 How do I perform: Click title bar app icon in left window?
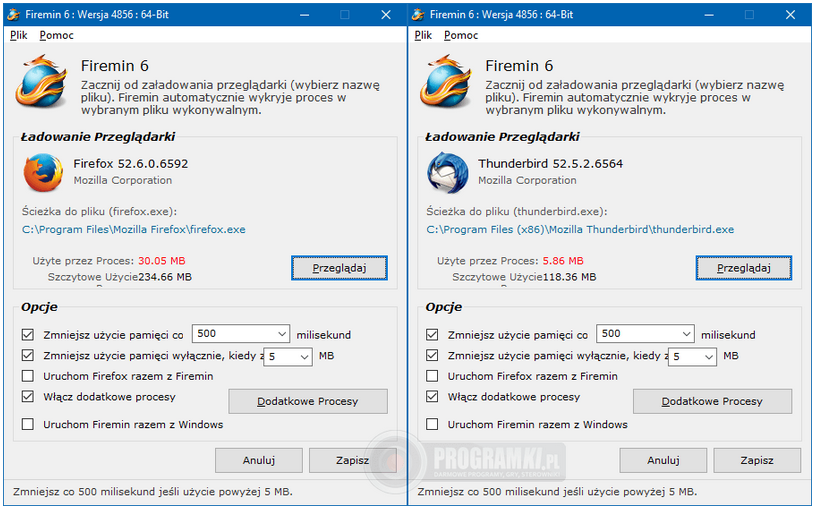pos(14,15)
